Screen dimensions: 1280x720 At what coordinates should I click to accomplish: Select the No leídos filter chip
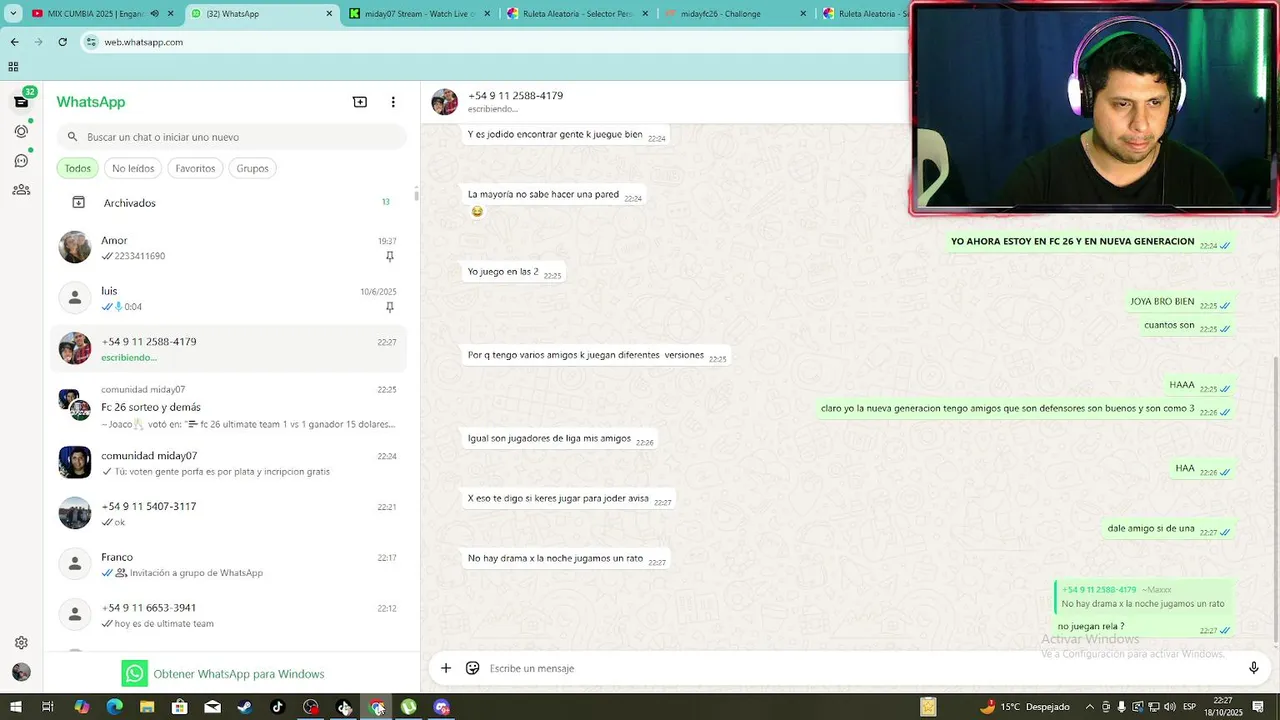point(133,168)
